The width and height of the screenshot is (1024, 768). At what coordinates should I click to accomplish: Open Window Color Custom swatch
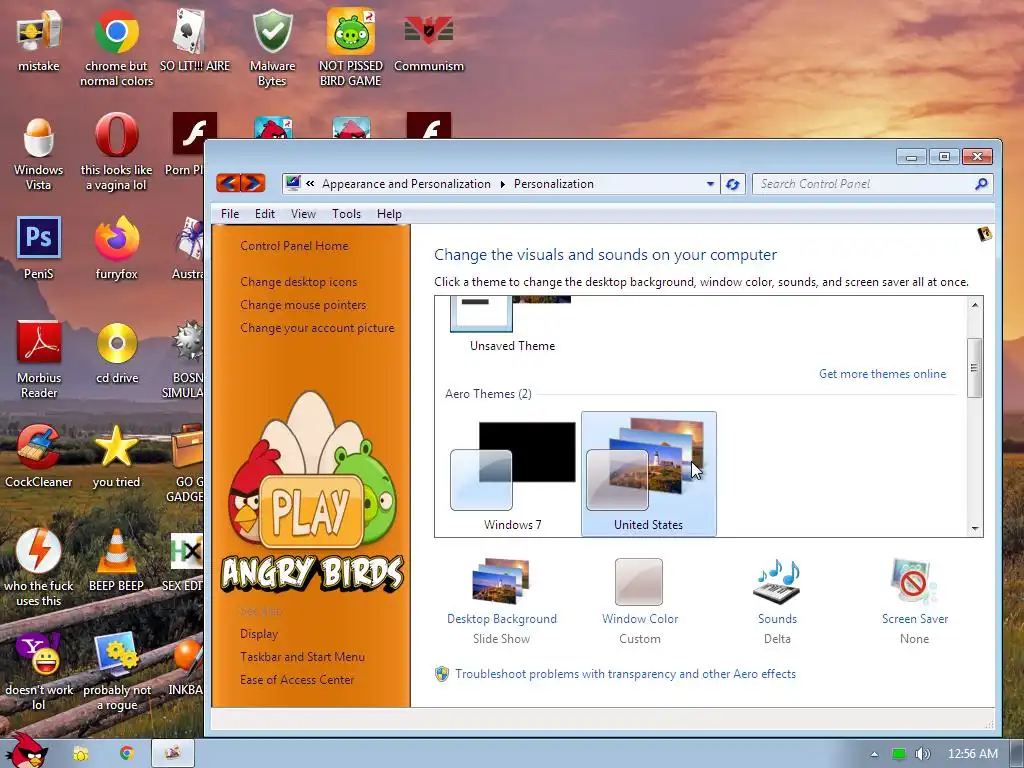pyautogui.click(x=639, y=602)
